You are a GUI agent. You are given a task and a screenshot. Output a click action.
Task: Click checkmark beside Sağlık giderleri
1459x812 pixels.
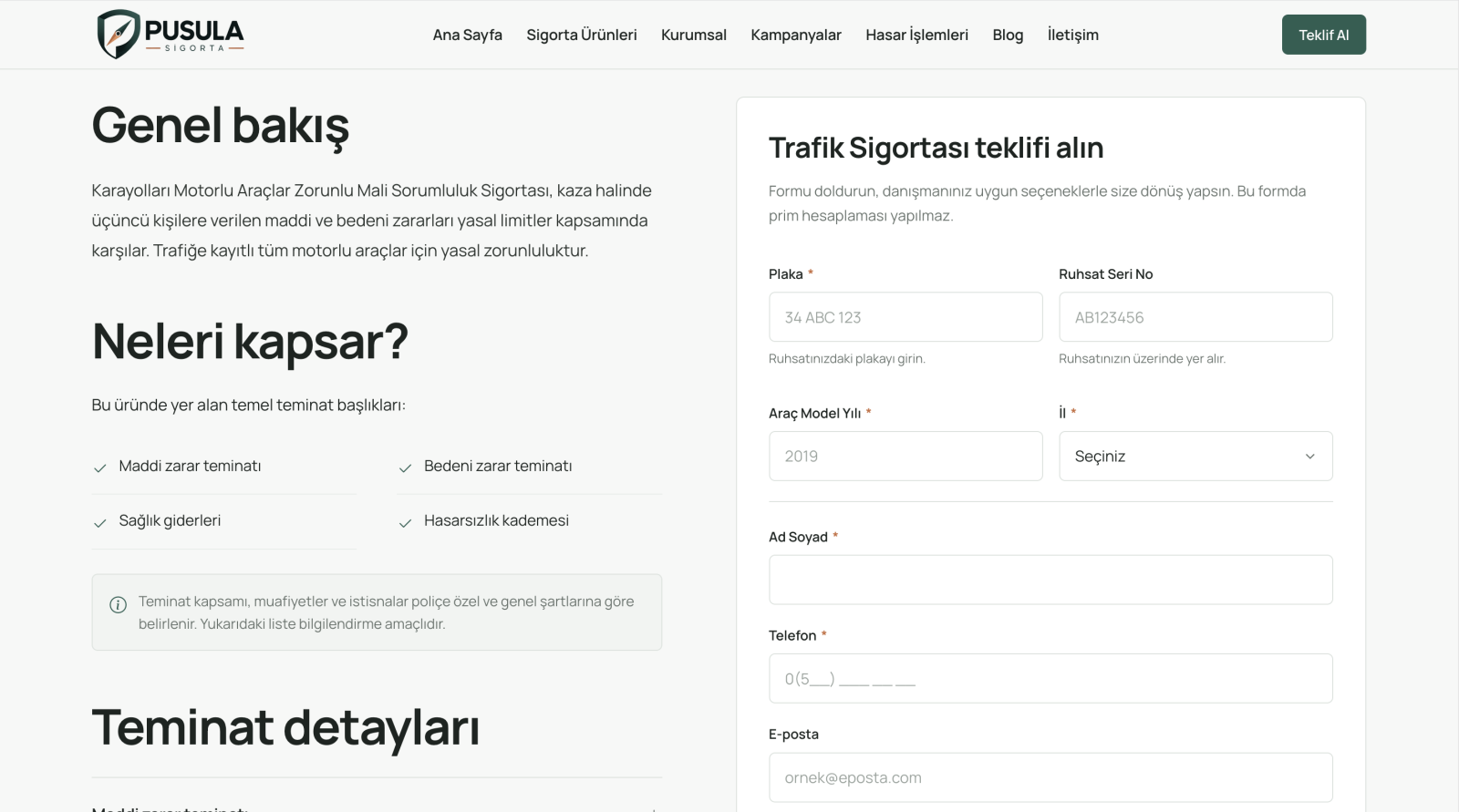(100, 523)
